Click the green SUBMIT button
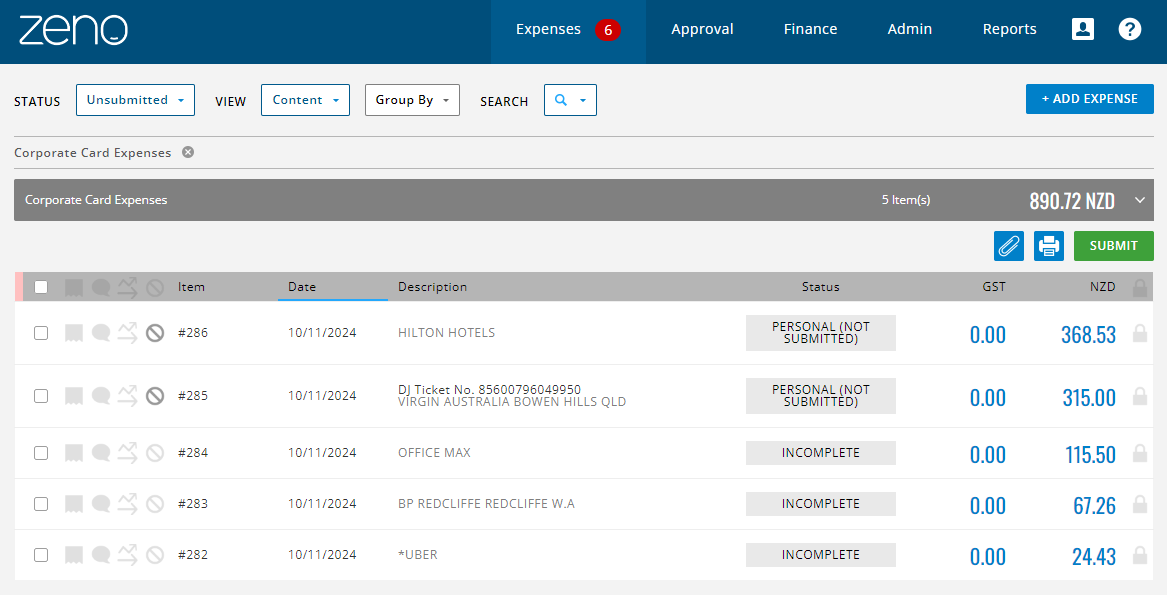1167x595 pixels. coord(1113,246)
